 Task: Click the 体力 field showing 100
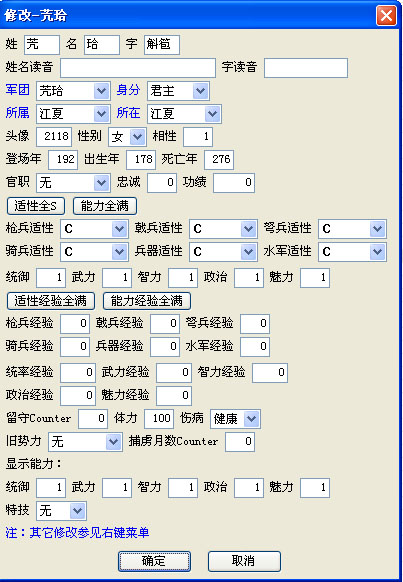coord(159,419)
